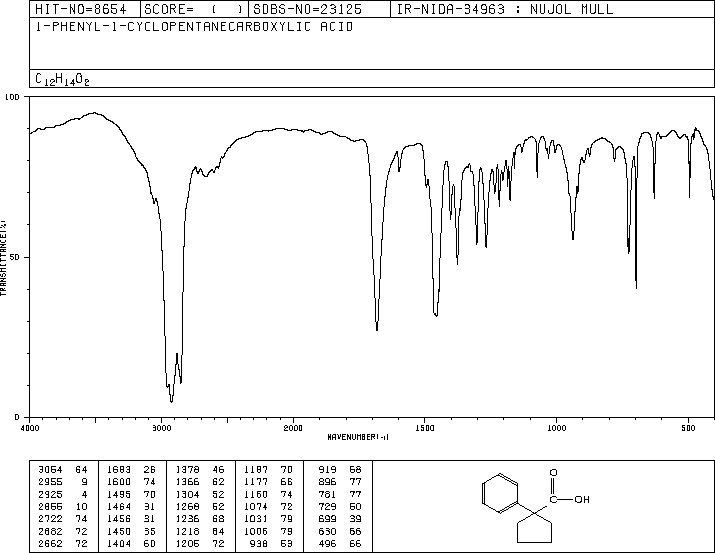Click the SDBS-NO=23125 header cell
715x553 pixels.
tap(319, 9)
